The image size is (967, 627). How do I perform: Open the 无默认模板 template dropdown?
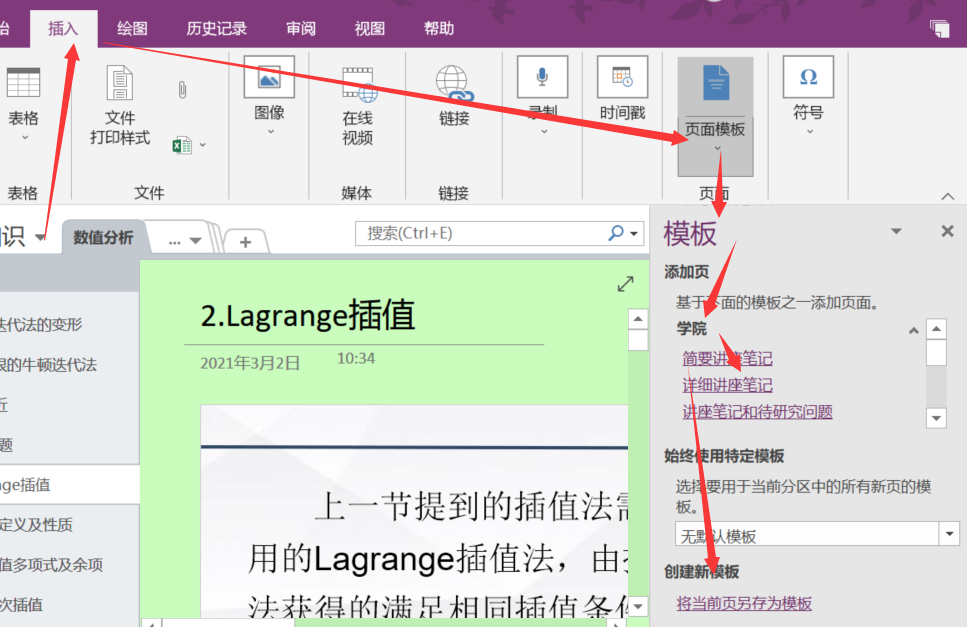947,533
